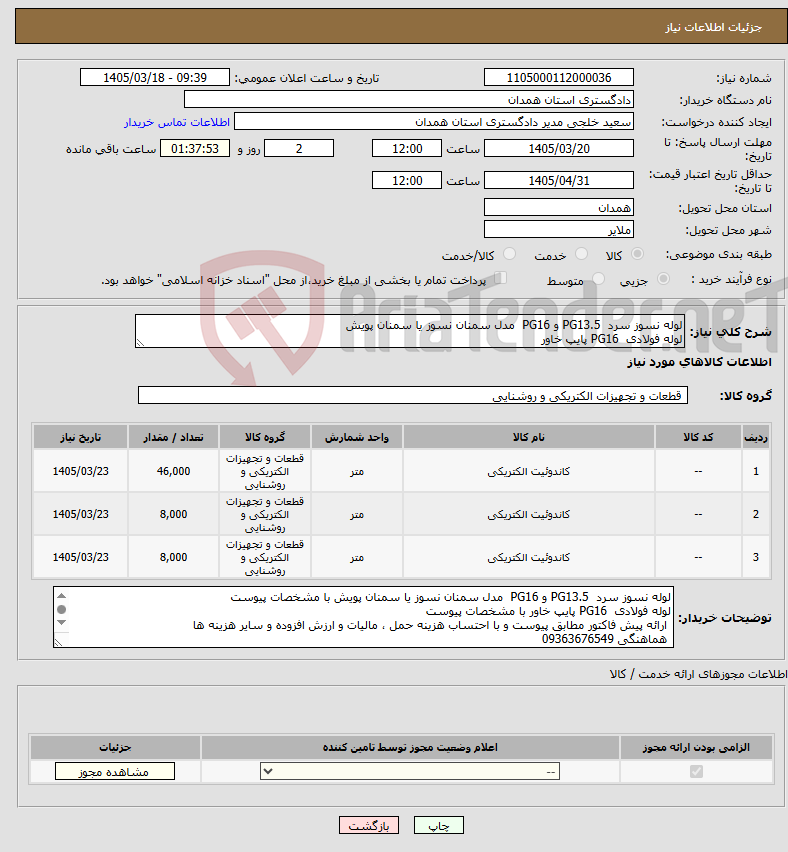Screen dimensions: 788x852
Task: Select the کالا/خدمت radio button
Action: [x=510, y=254]
